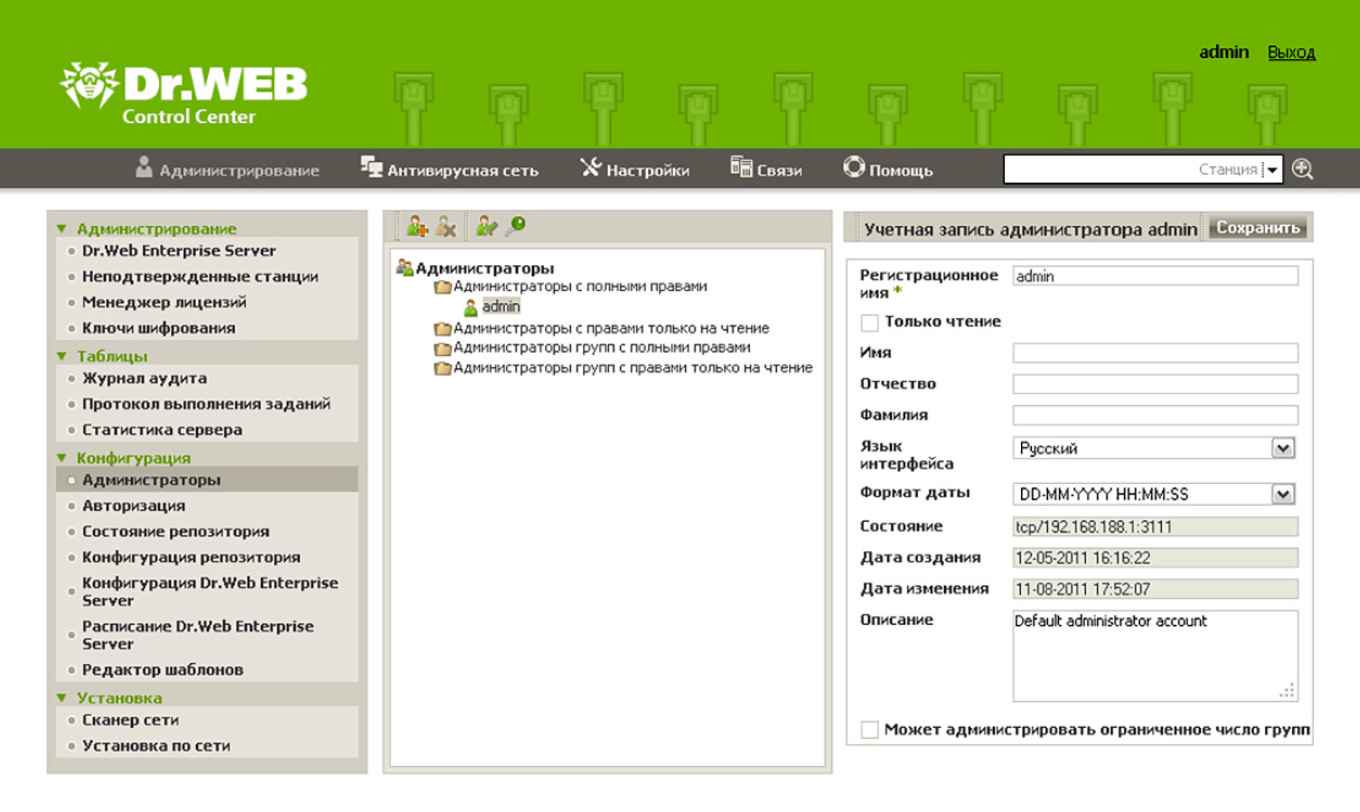Click the delete administrator account icon
The width and height of the screenshot is (1360, 812).
(x=446, y=227)
